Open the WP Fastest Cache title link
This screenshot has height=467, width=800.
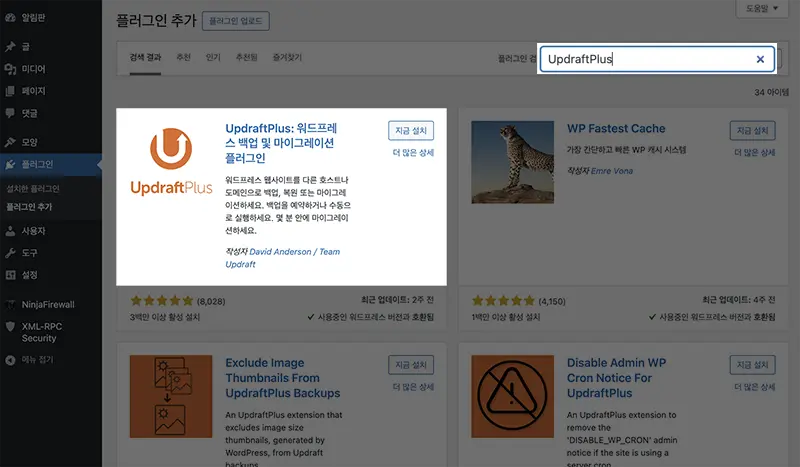point(616,129)
